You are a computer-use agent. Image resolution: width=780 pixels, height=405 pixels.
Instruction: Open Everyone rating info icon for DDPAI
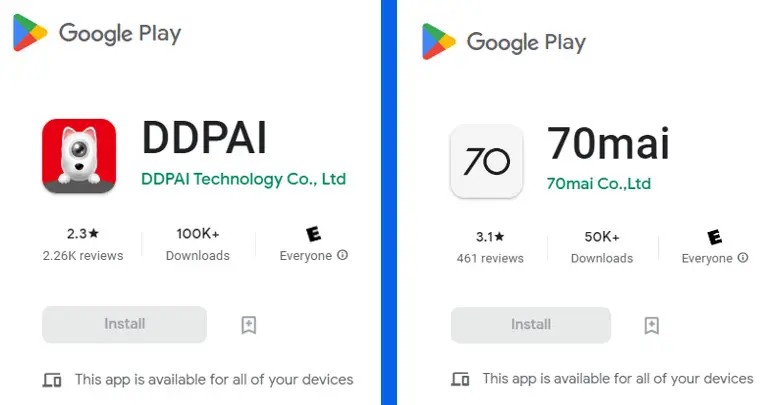tap(342, 255)
